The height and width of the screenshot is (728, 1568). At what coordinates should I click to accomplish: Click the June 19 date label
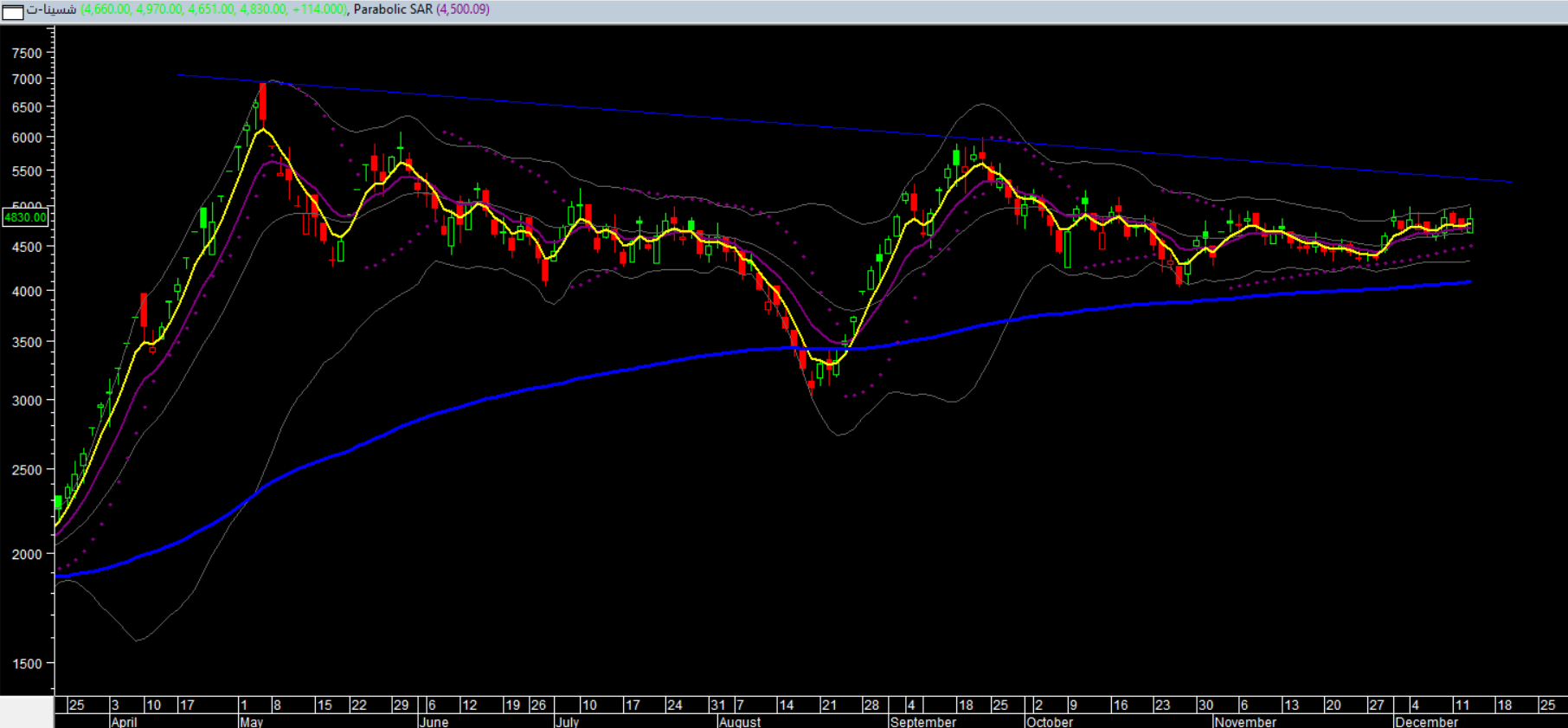[512, 705]
